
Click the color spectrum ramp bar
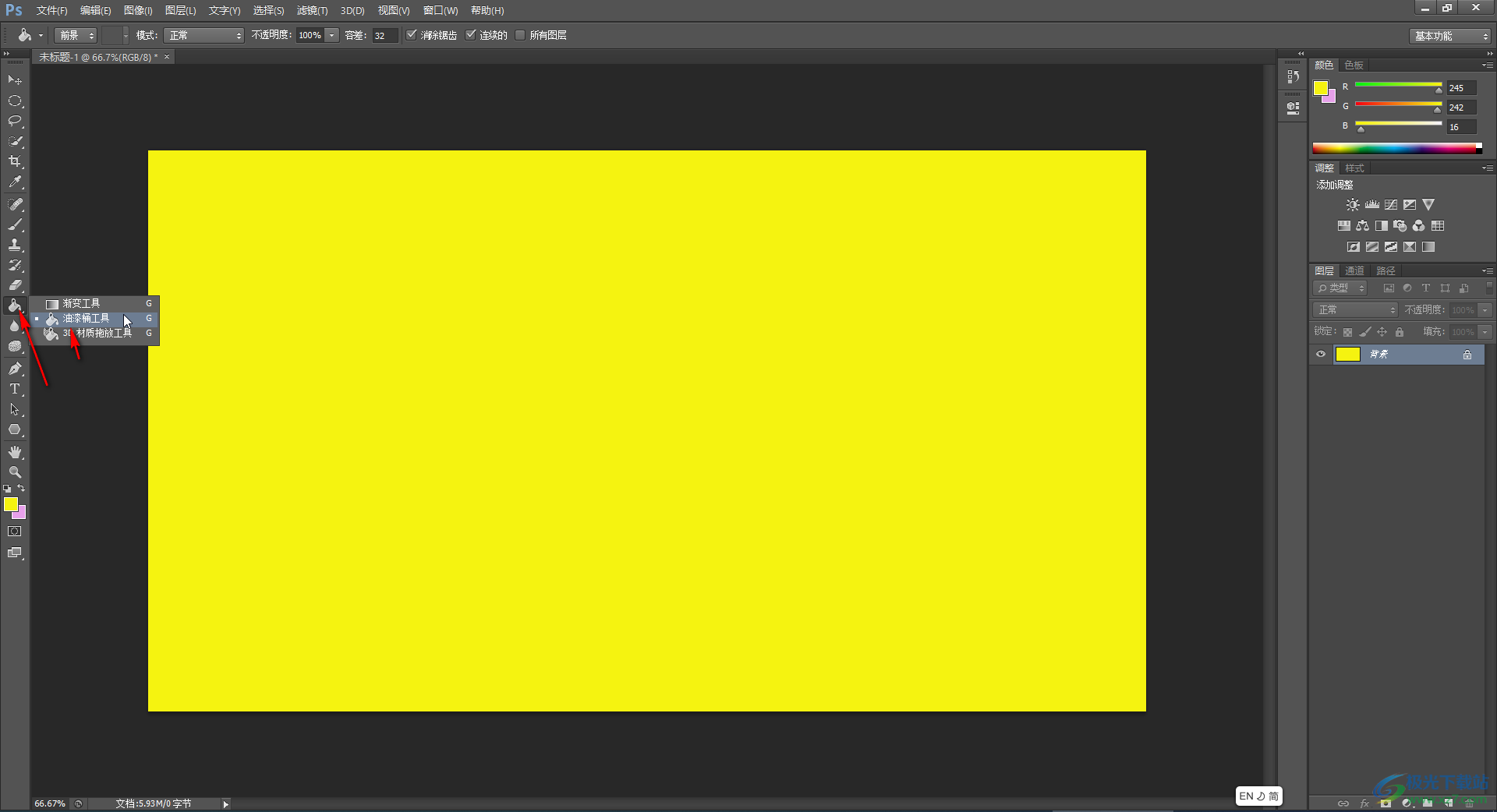1397,148
